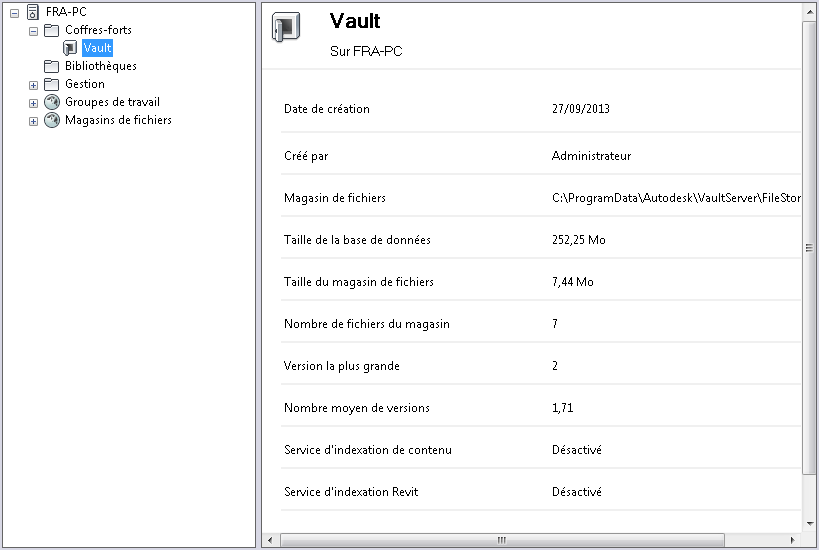
Task: Select the Vault tree item label
Action: (98, 48)
